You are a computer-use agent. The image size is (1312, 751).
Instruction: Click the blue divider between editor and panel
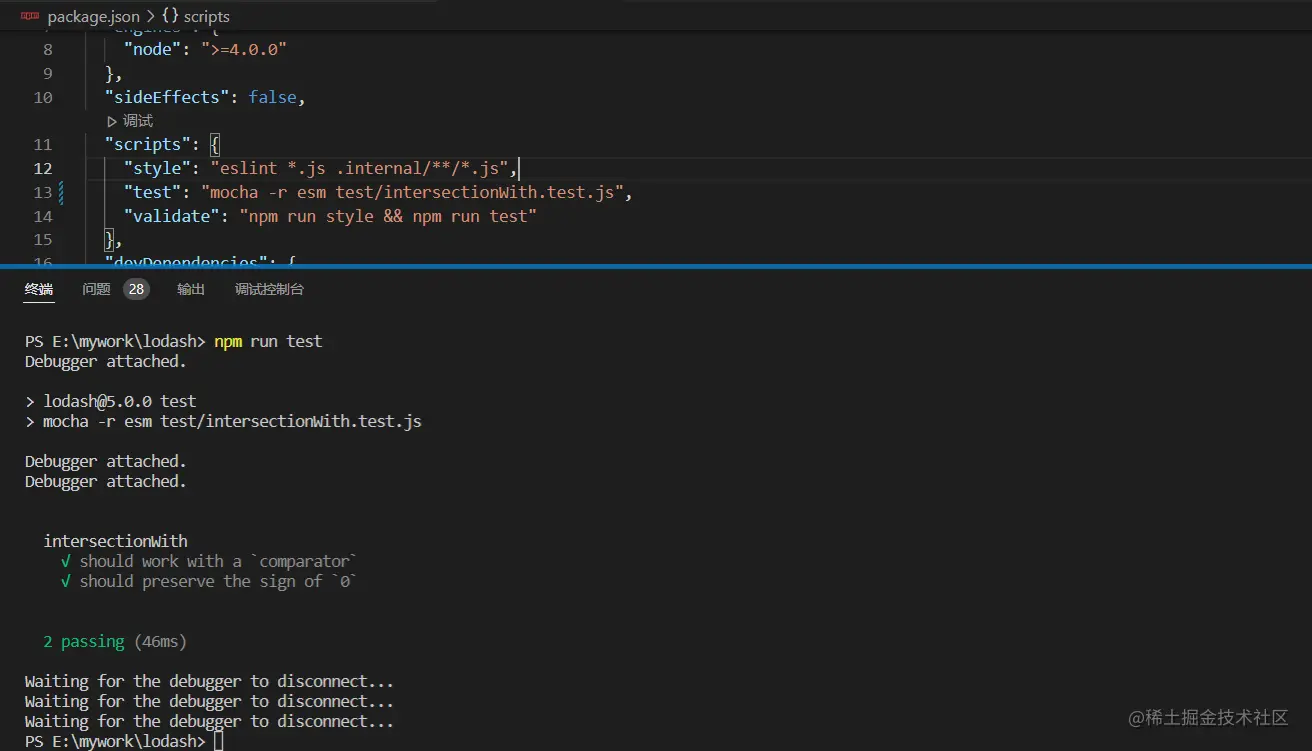tap(656, 267)
